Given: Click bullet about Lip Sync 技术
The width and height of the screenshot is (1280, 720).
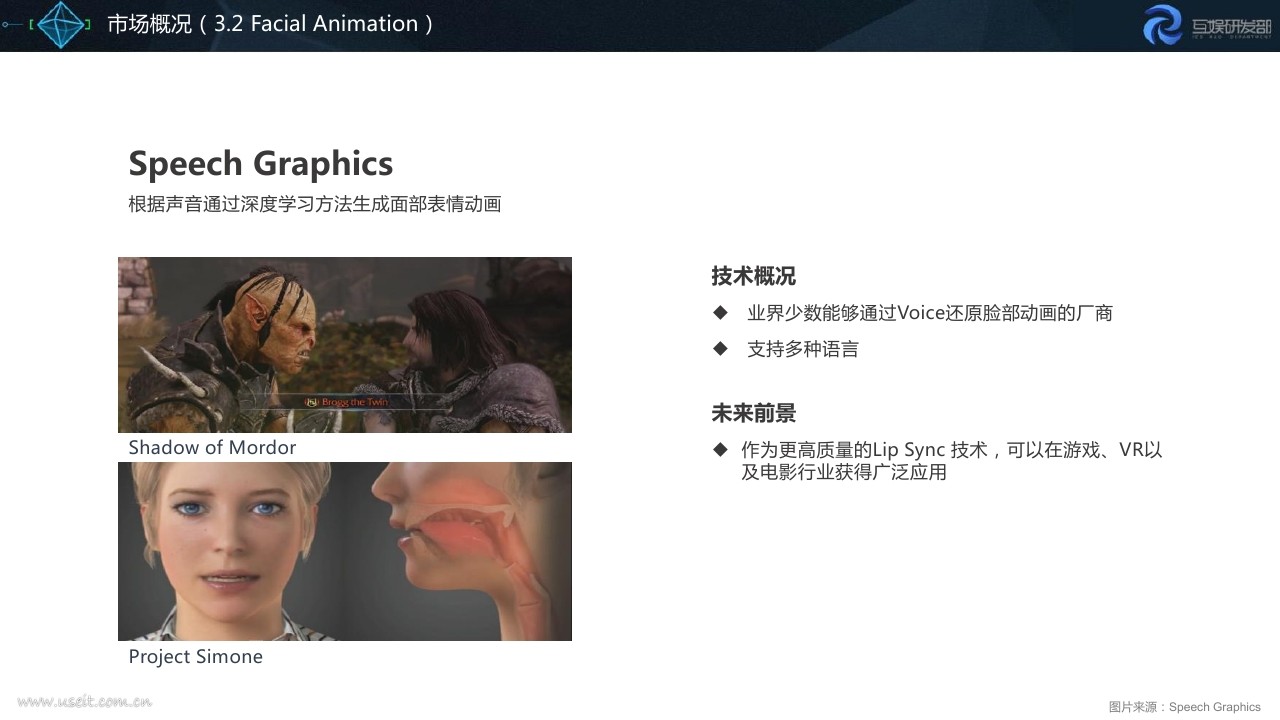Looking at the screenshot, I should [x=951, y=461].
